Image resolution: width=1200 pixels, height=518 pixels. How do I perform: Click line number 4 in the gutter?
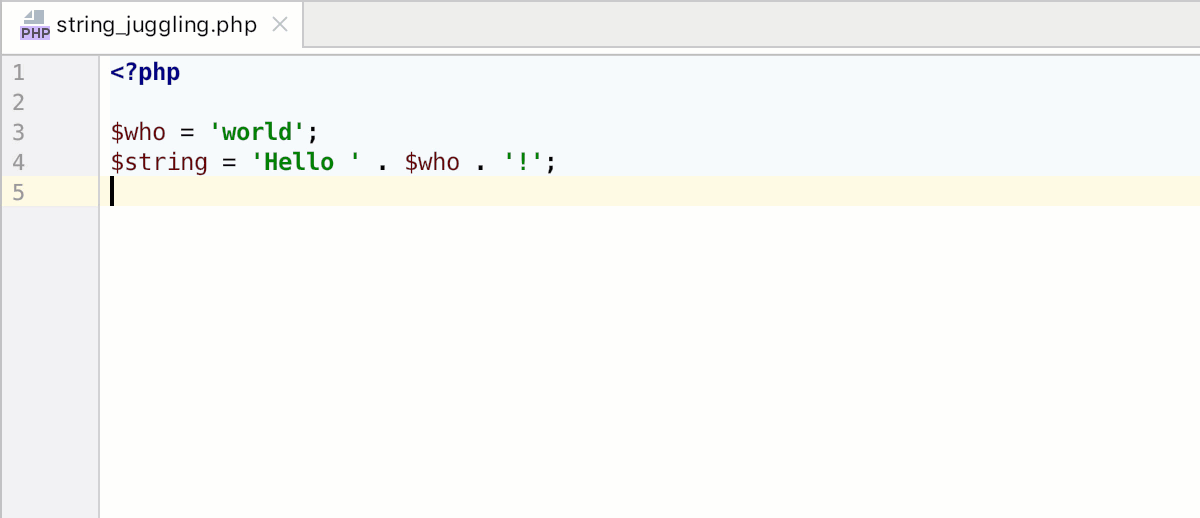19,162
